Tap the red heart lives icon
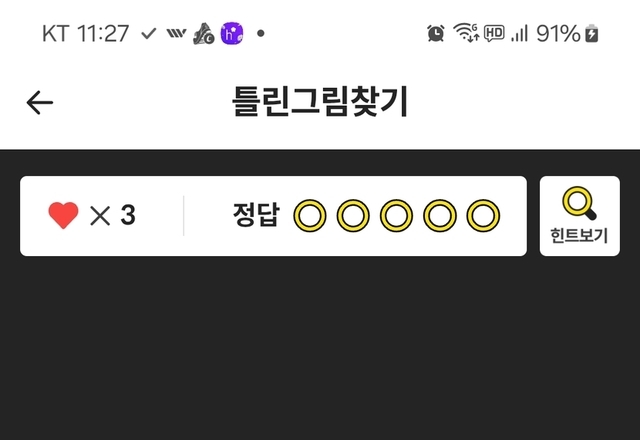This screenshot has width=640, height=440. (63, 215)
